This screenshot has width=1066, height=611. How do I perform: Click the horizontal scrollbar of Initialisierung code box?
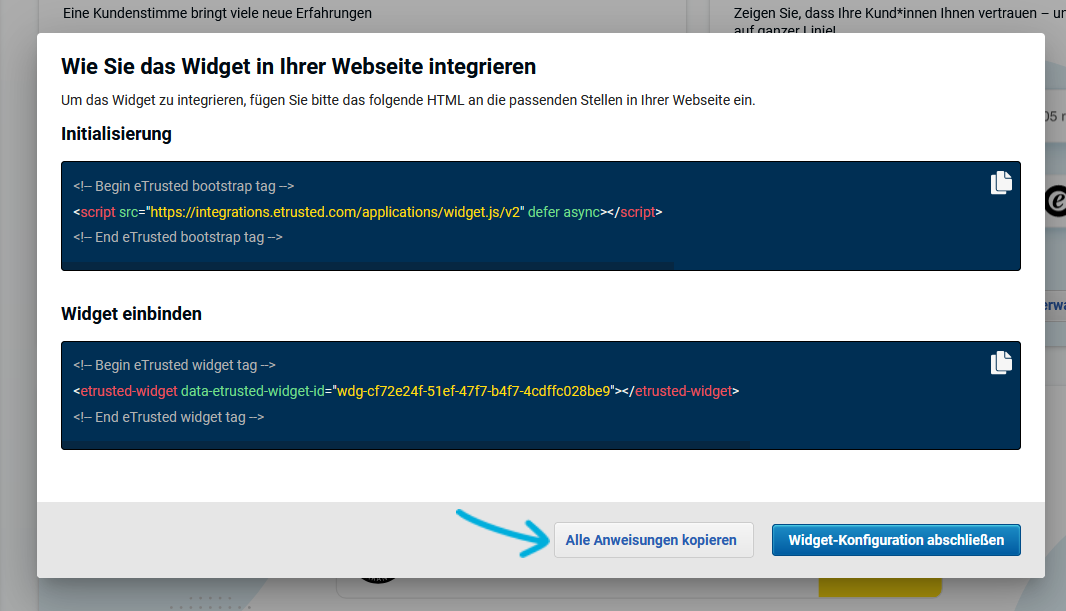pos(368,266)
